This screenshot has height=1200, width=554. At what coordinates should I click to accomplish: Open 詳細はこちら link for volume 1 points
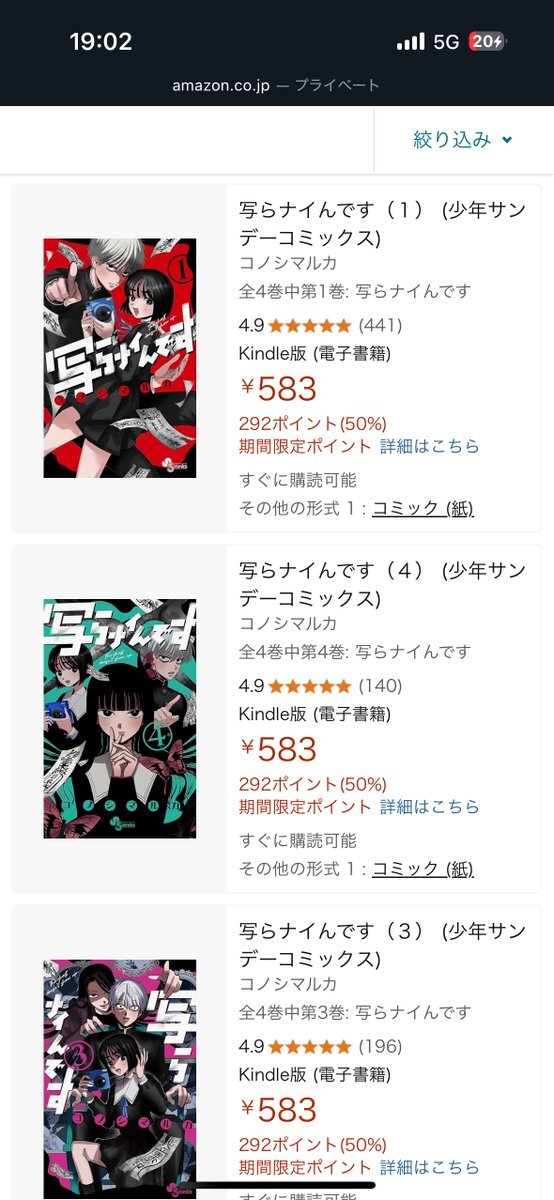click(430, 446)
